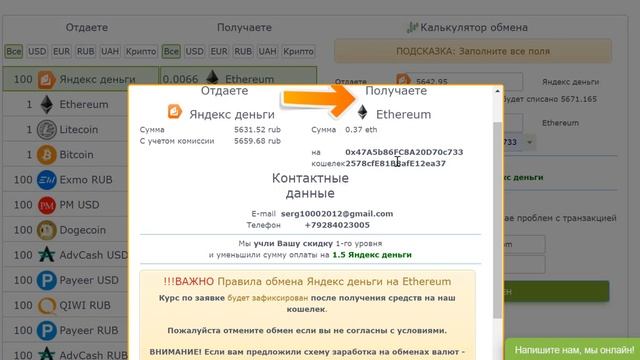Image resolution: width=640 pixels, height=360 pixels.
Task: Click the 1.5 Яндекс деньги discount text
Action: click(x=372, y=255)
